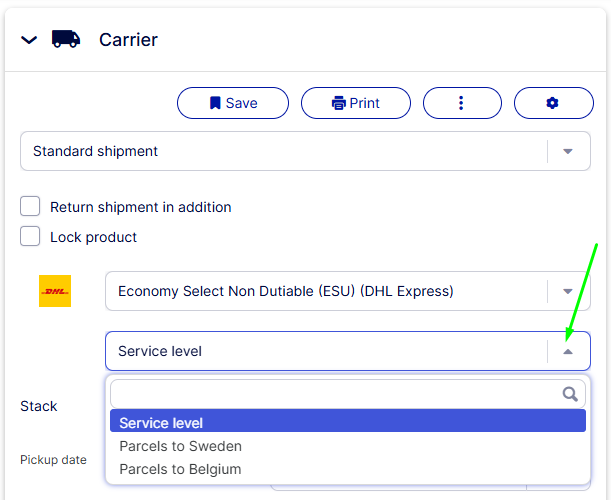Click the magnifier search icon
Screen dimensions: 611x500
[x=570, y=394]
